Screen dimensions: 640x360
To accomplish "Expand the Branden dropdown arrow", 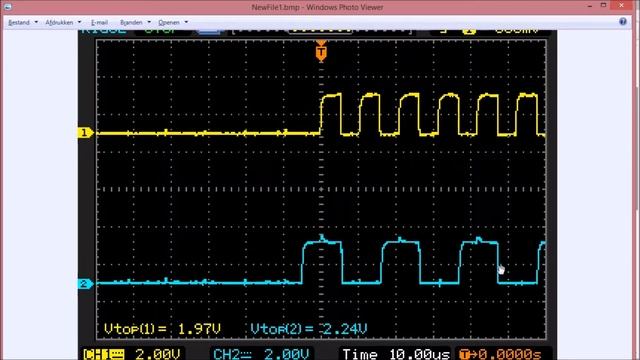I will pyautogui.click(x=149, y=22).
